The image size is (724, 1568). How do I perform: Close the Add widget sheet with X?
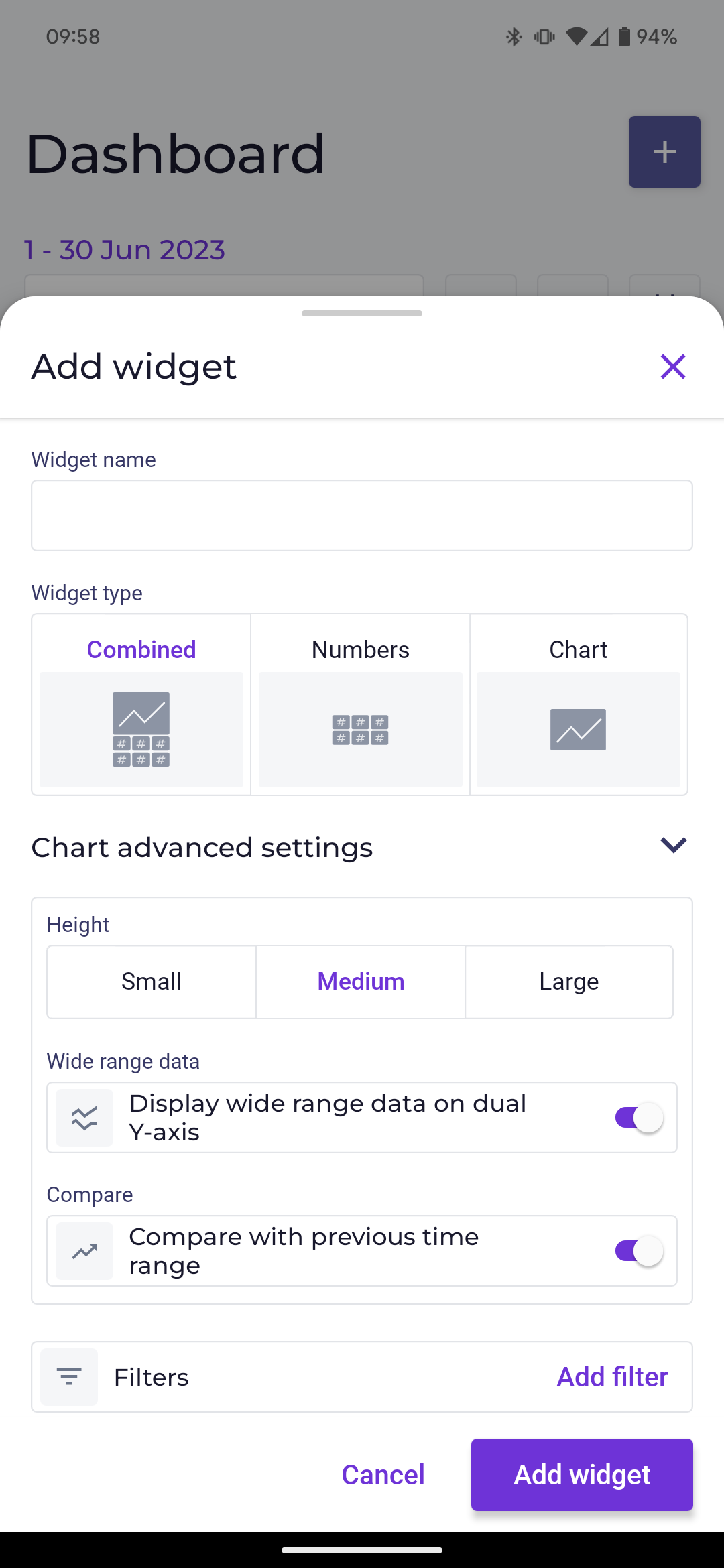(673, 367)
